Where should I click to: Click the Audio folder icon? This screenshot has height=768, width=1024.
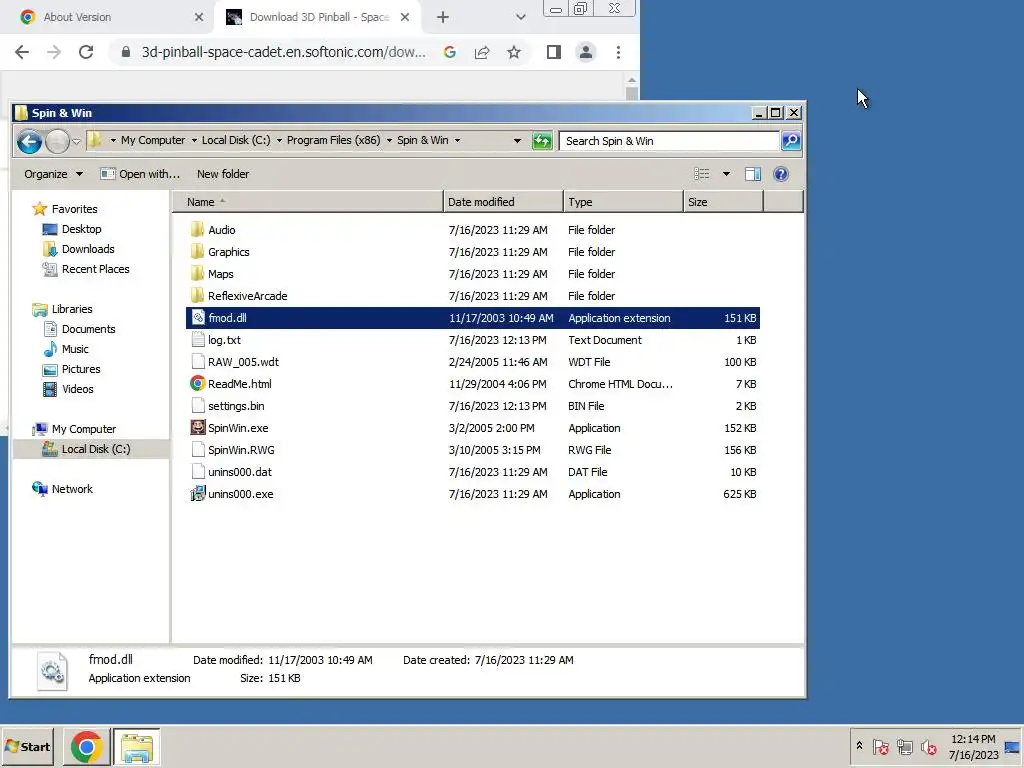[x=197, y=229]
